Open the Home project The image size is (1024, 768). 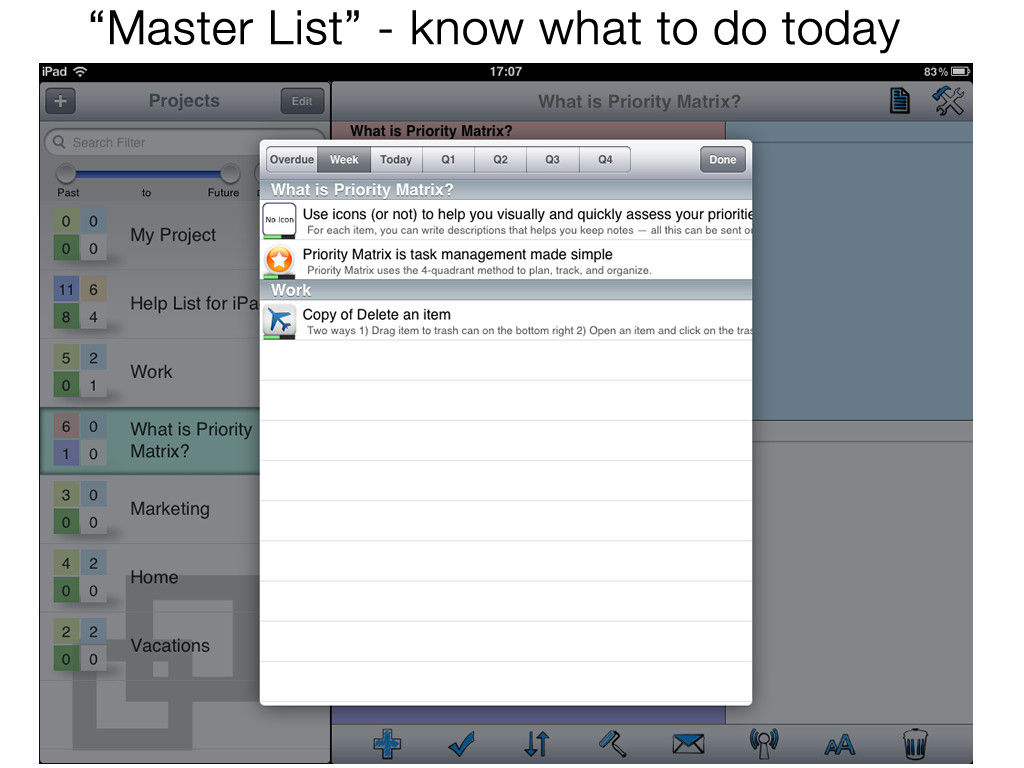click(150, 577)
